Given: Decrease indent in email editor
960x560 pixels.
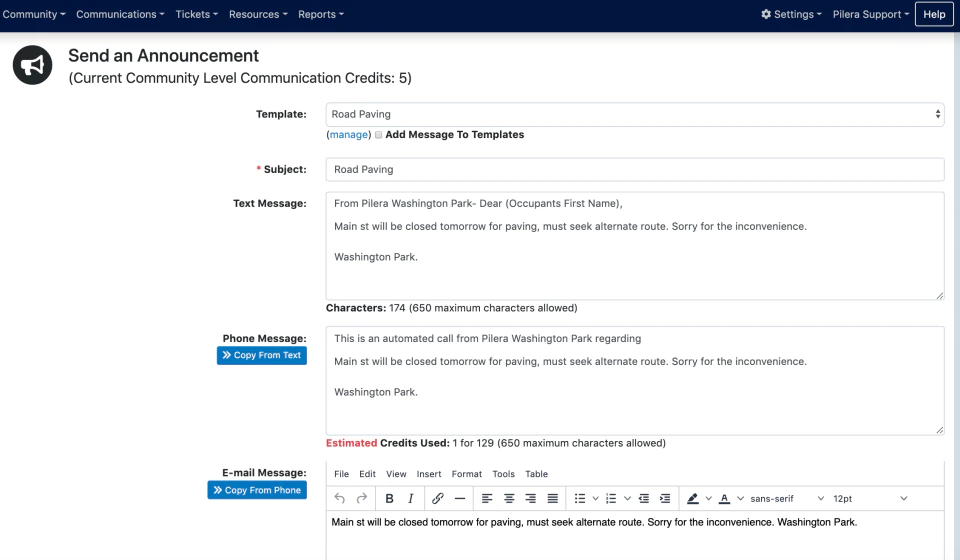Looking at the screenshot, I should (x=643, y=499).
